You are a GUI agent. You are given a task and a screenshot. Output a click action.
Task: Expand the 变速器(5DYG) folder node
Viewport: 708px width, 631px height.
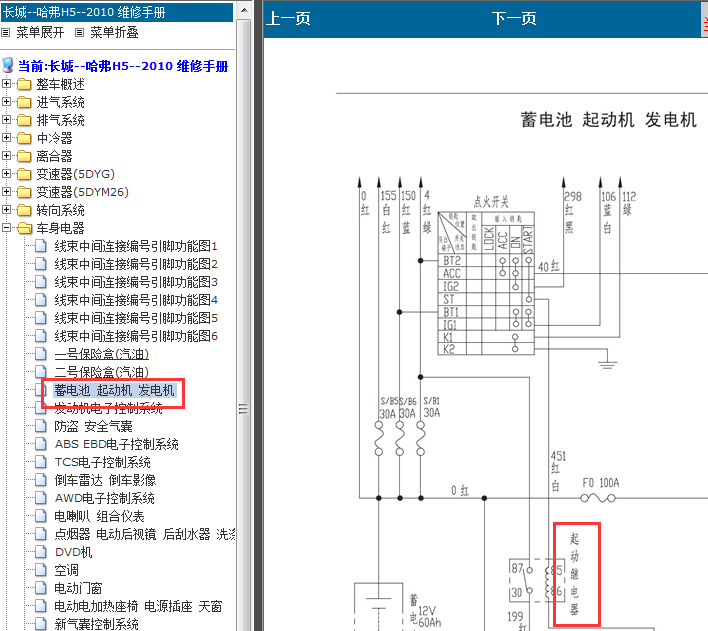(6, 174)
